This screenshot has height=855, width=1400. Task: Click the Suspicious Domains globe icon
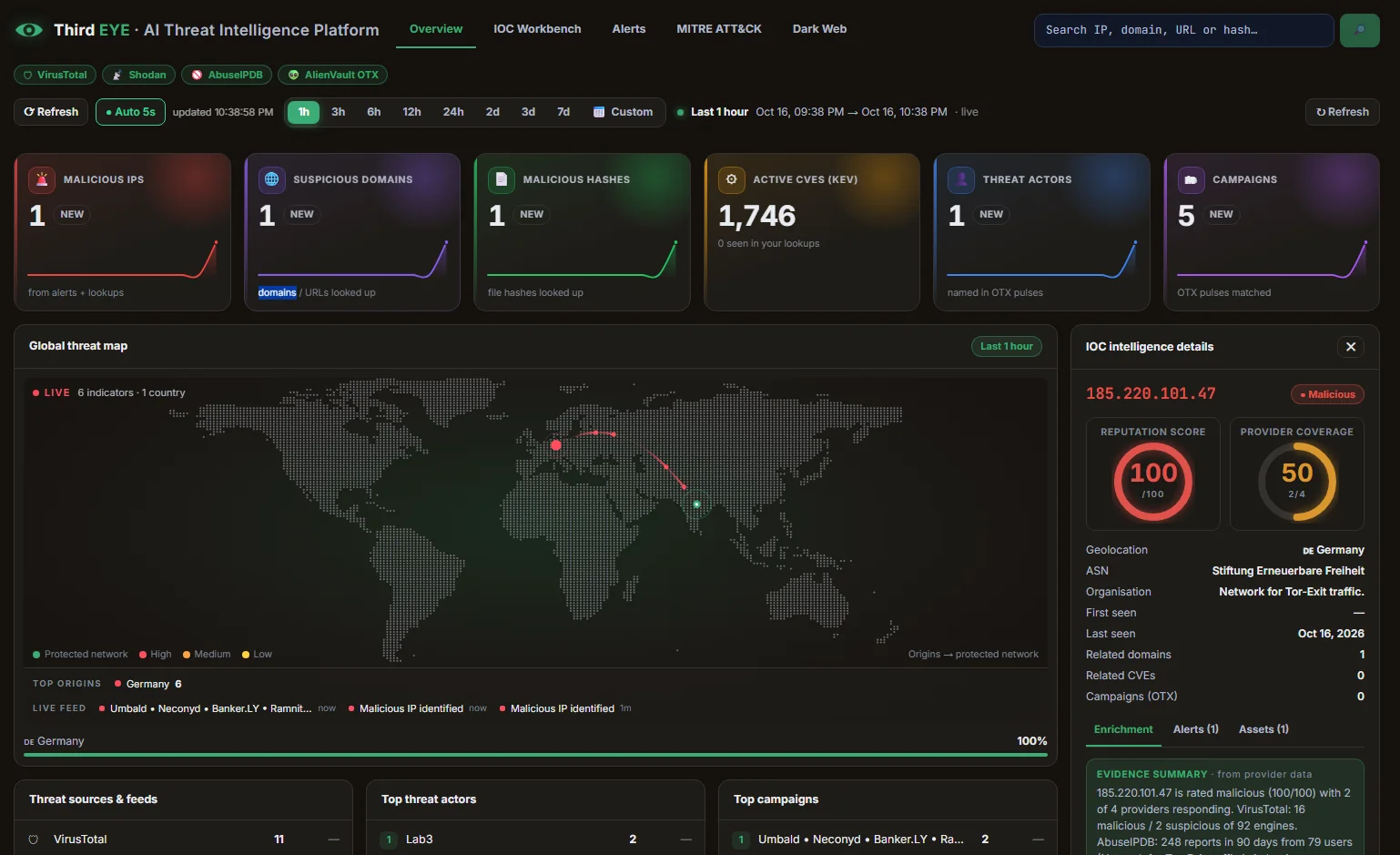coord(271,179)
